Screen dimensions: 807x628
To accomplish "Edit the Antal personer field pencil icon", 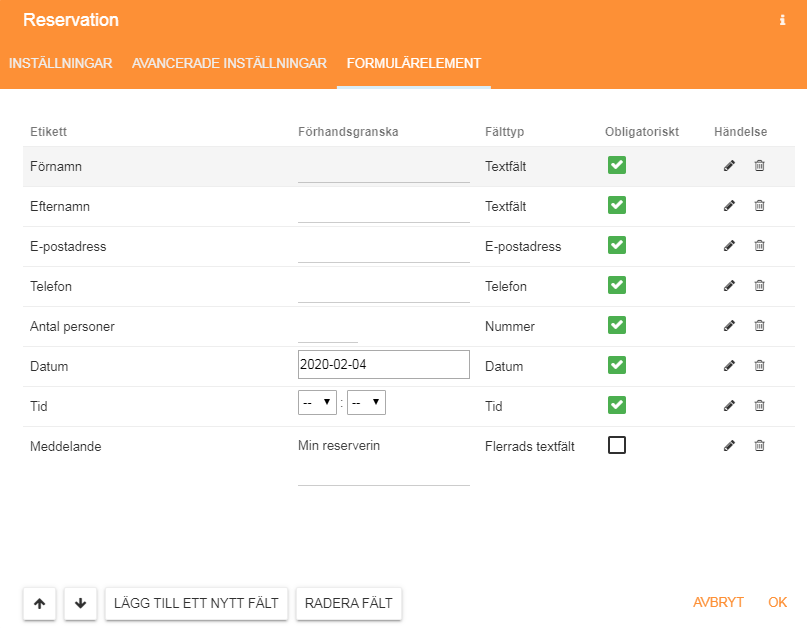I will tap(729, 326).
